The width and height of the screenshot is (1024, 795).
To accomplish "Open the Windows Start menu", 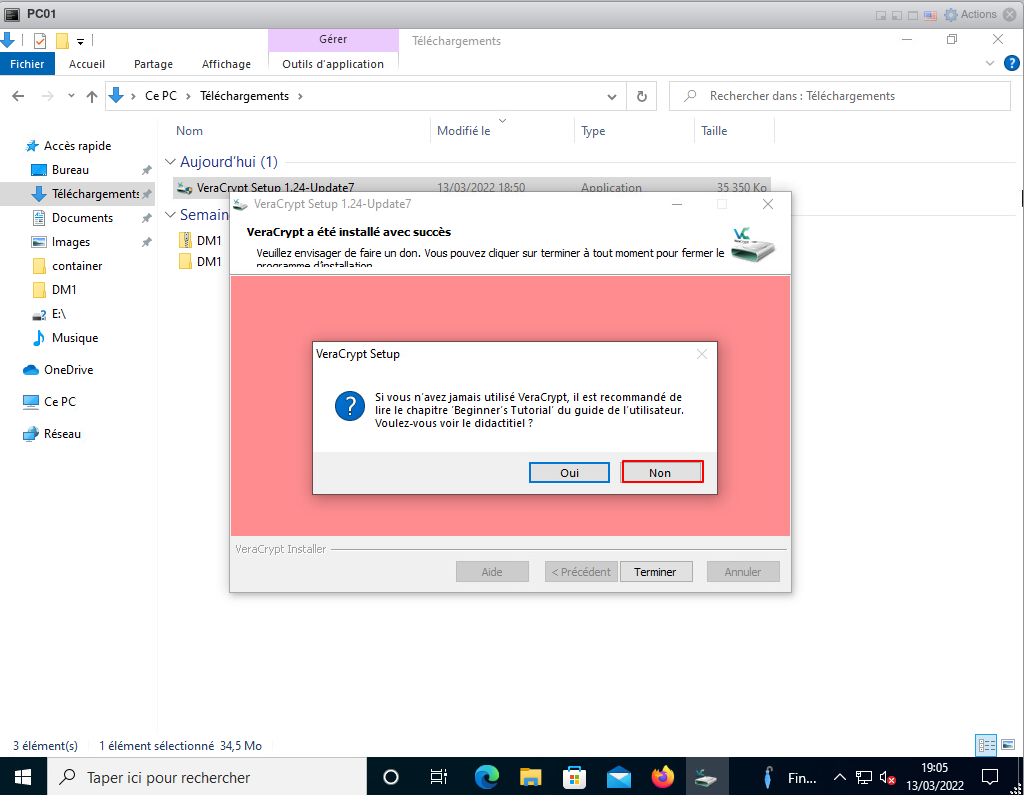I will 23,777.
